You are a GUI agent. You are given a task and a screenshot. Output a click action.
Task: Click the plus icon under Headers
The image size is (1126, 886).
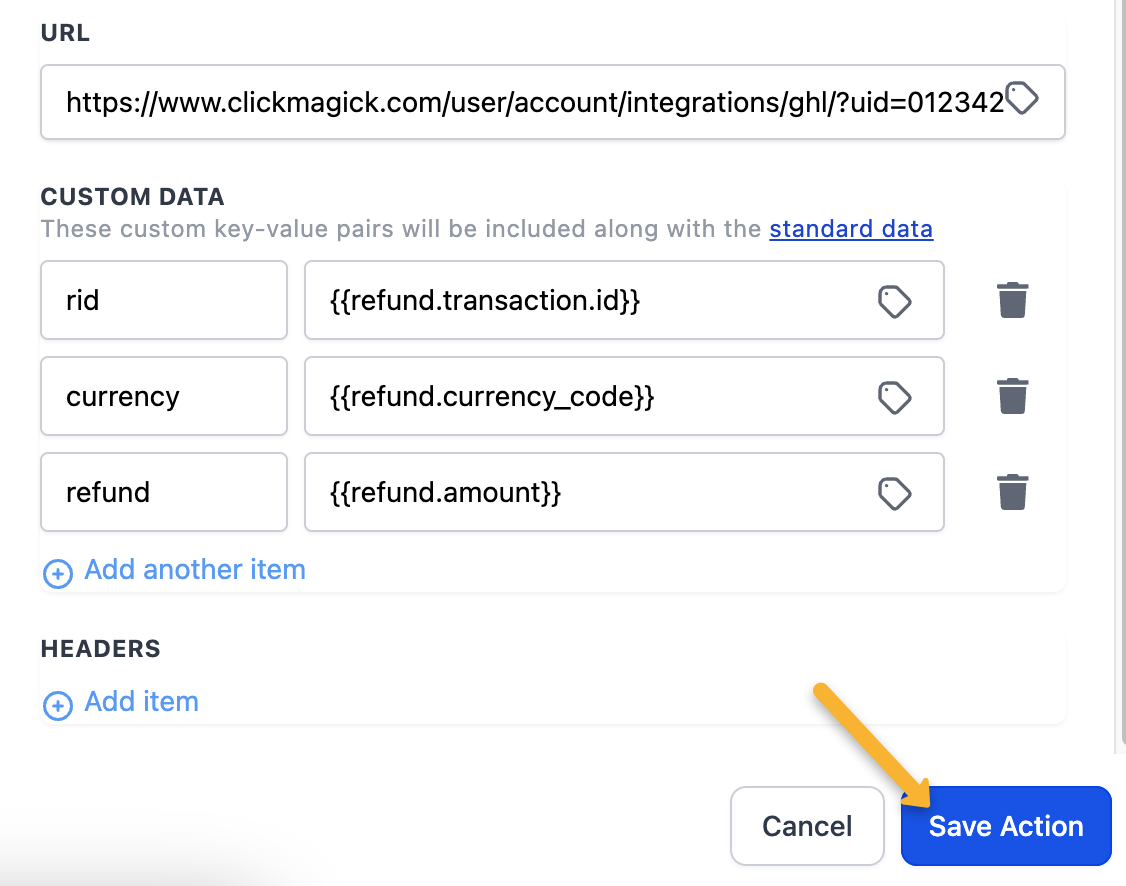click(x=58, y=705)
